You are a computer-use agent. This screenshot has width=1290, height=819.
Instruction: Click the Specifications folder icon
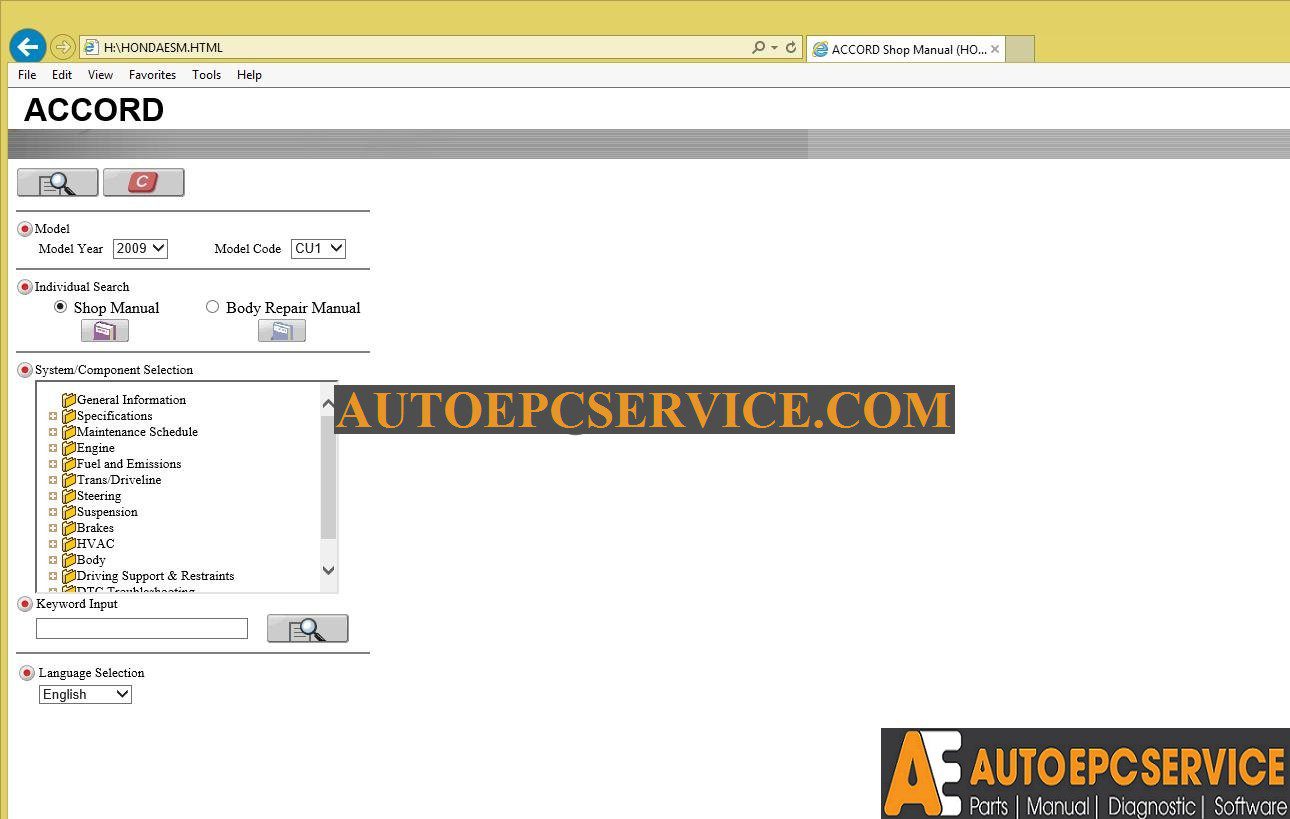[69, 416]
